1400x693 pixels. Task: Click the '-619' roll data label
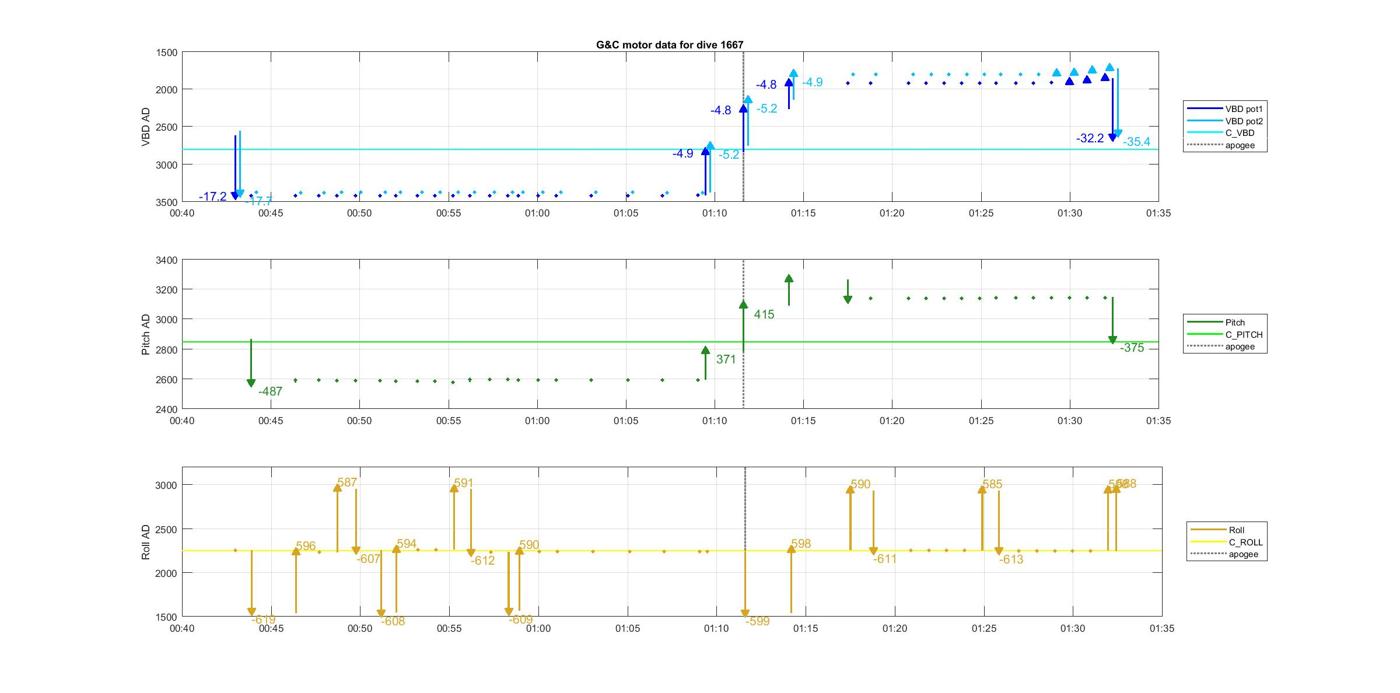click(264, 620)
